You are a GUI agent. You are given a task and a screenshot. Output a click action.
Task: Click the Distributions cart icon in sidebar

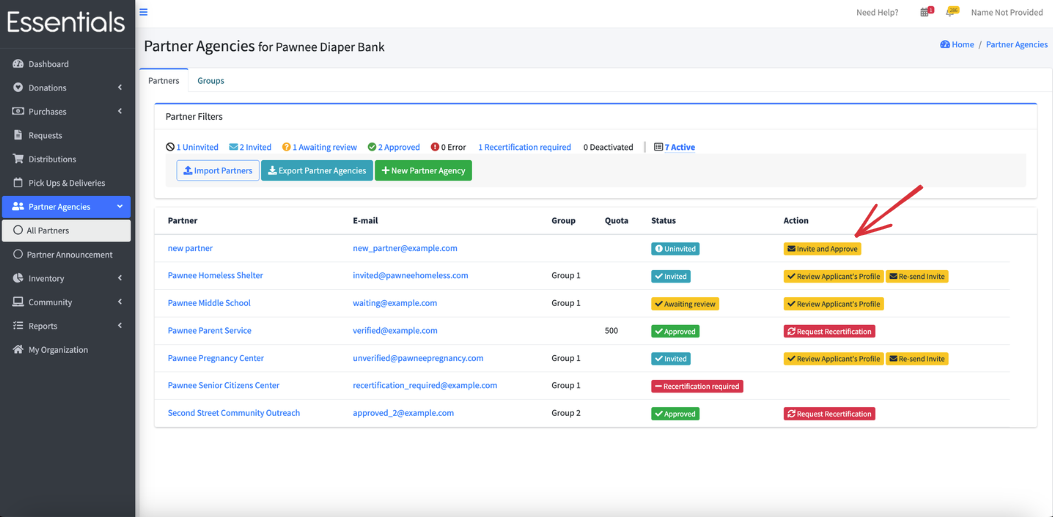pyautogui.click(x=18, y=159)
